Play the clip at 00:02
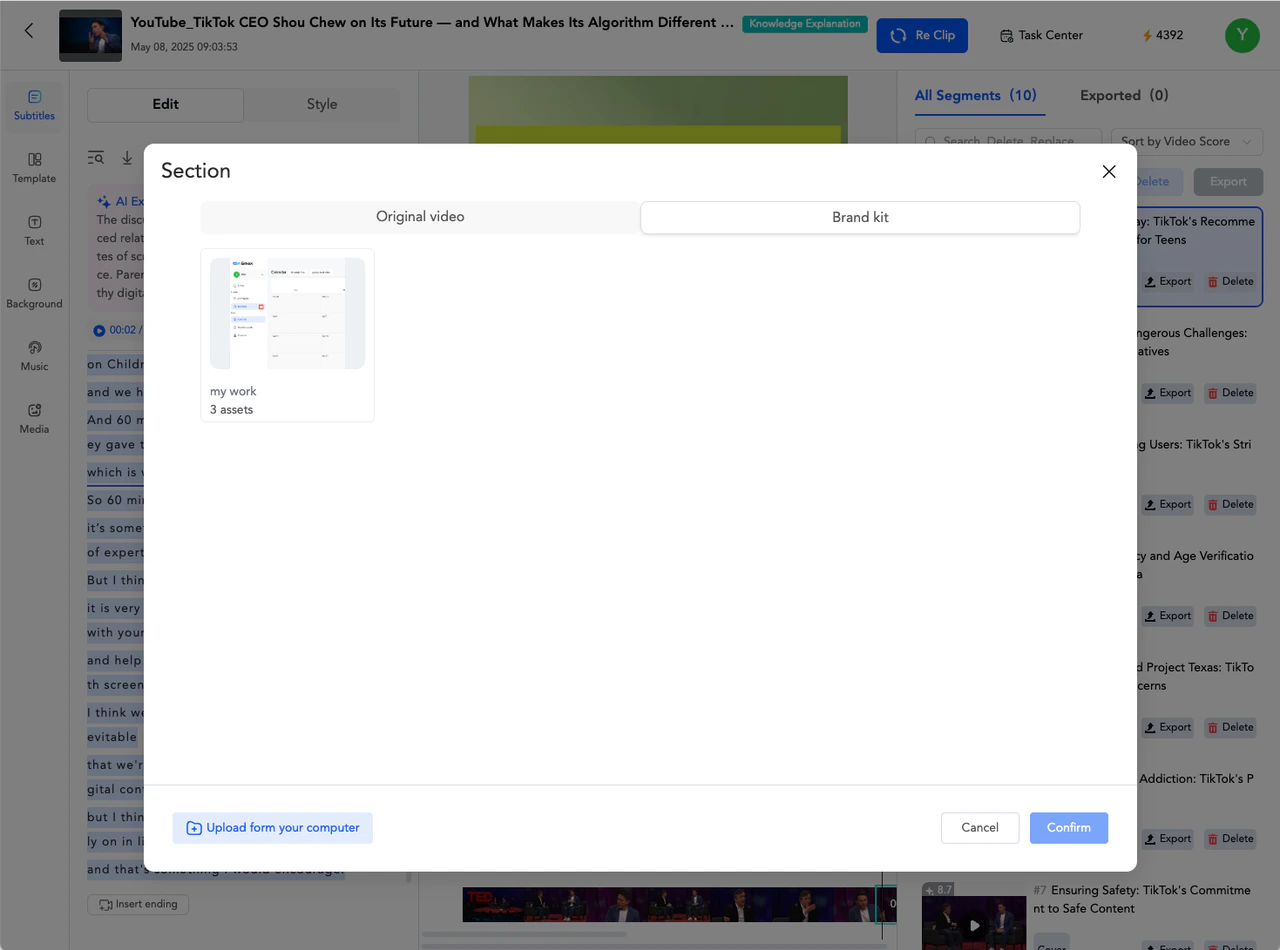Viewport: 1280px width, 950px height. coord(99,330)
